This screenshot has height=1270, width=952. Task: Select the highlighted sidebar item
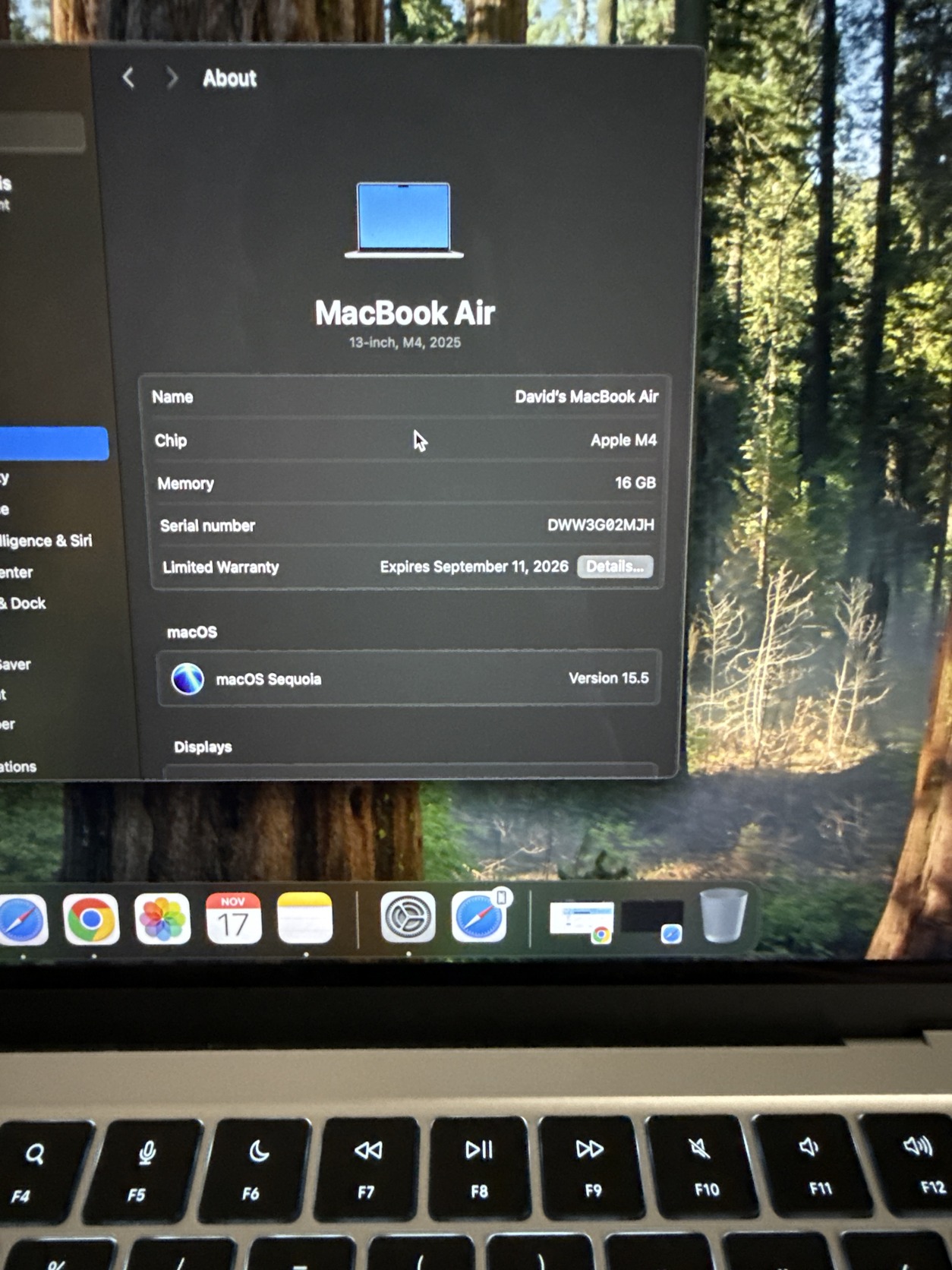tap(54, 444)
